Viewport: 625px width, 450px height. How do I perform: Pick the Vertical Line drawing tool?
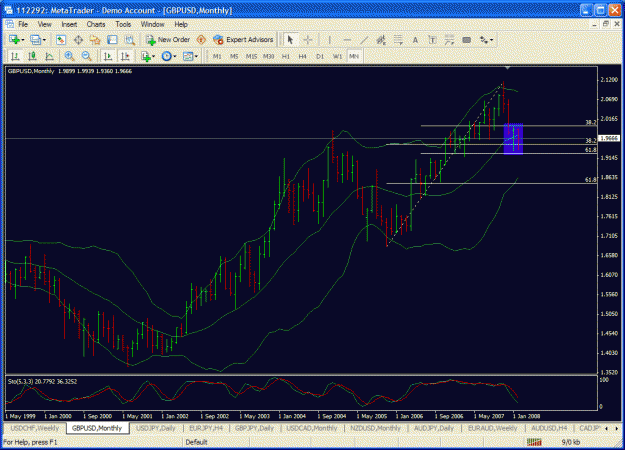pos(330,40)
